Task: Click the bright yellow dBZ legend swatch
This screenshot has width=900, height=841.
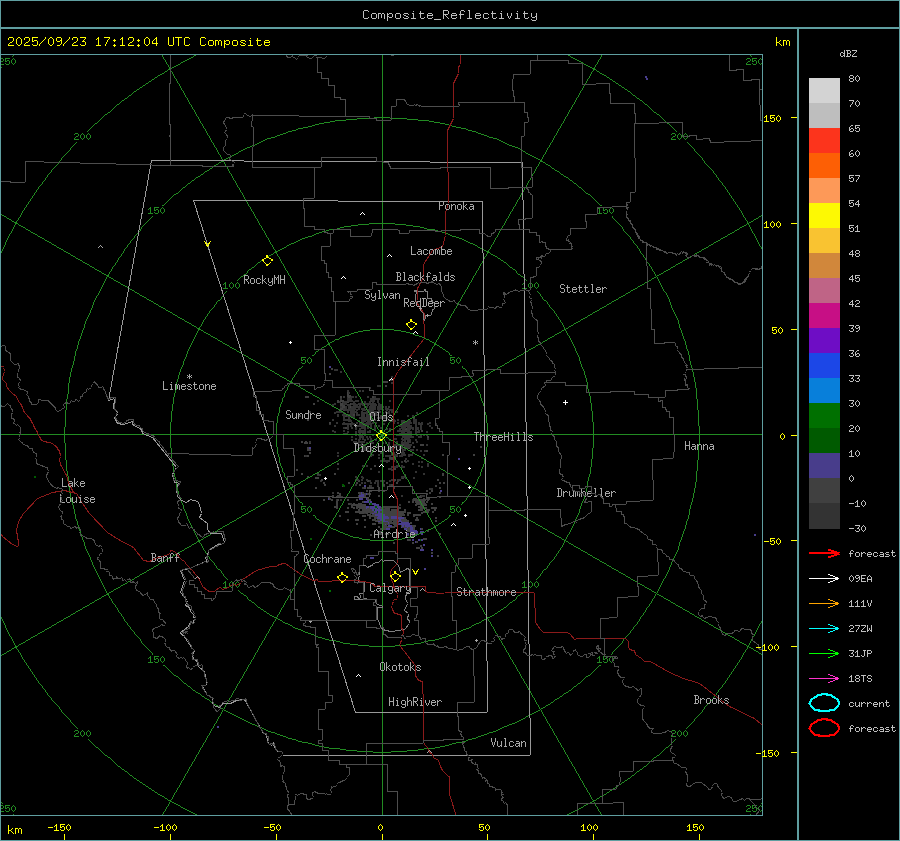Action: (824, 215)
